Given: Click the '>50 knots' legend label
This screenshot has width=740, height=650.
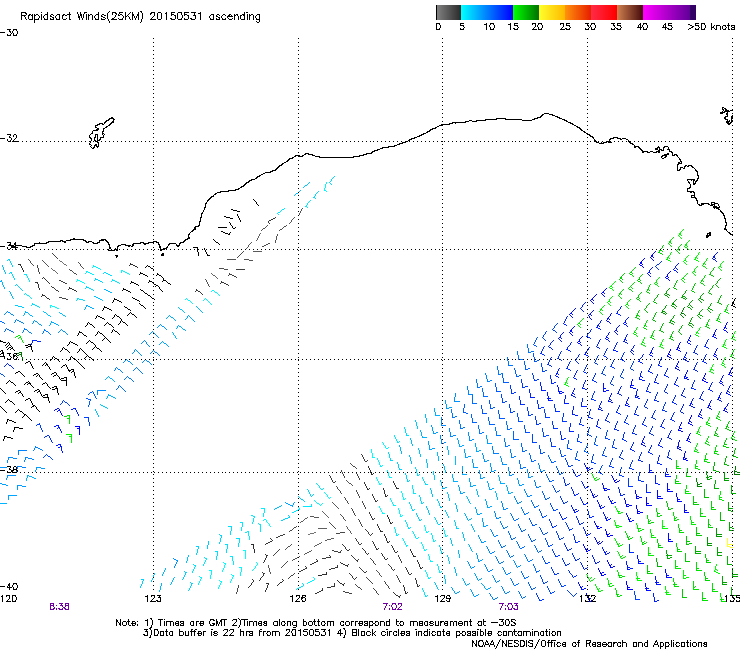Looking at the screenshot, I should point(711,27).
